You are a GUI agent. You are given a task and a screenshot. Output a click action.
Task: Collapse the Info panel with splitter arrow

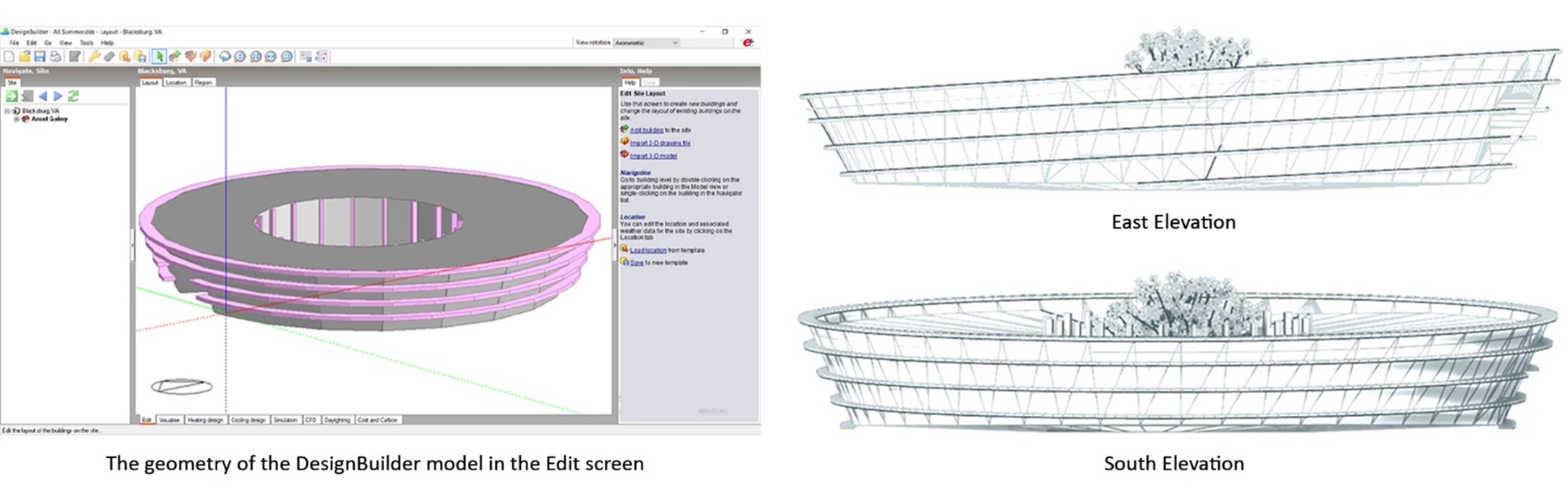point(616,246)
